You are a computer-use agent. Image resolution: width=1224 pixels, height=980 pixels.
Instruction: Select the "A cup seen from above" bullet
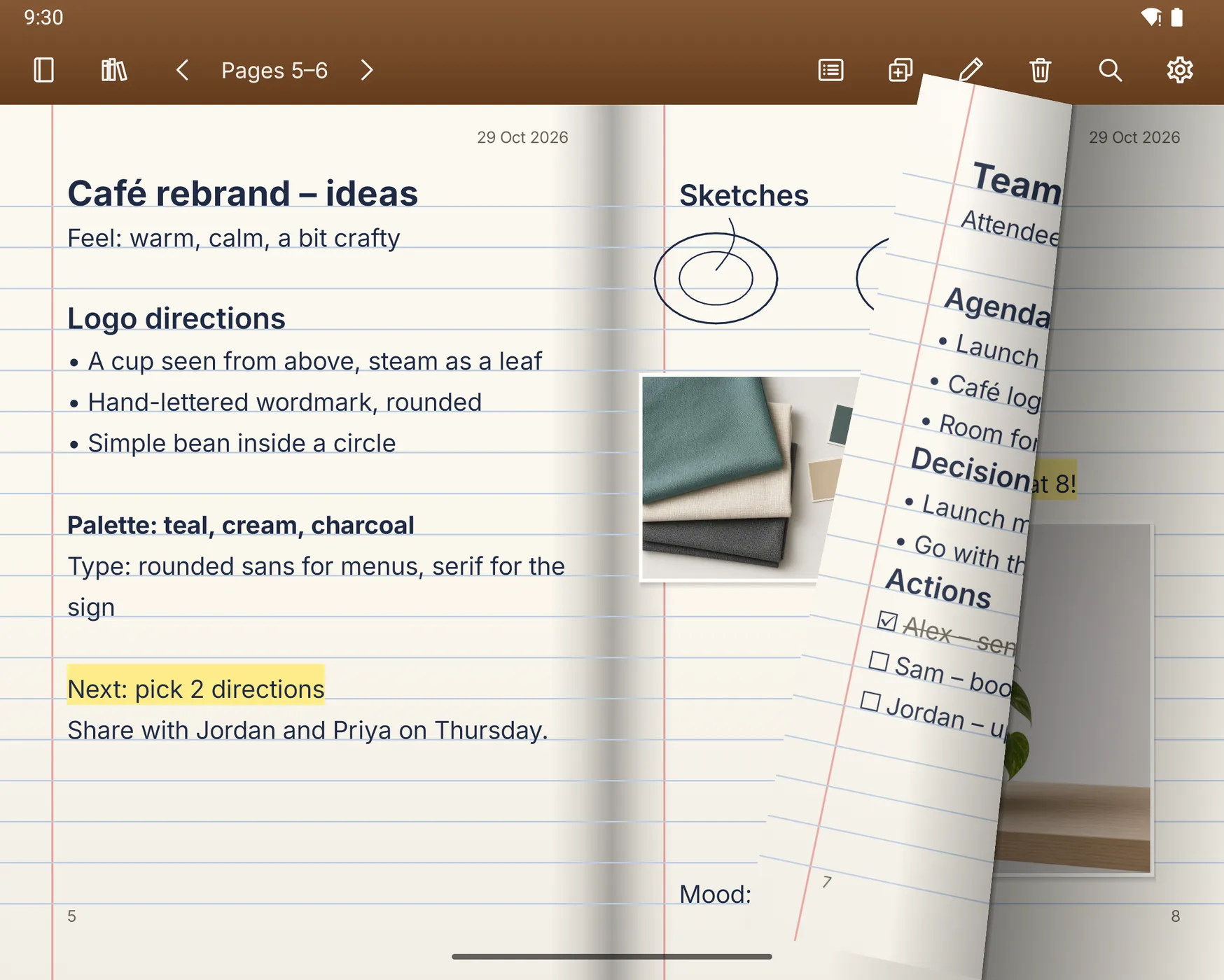pyautogui.click(x=306, y=361)
